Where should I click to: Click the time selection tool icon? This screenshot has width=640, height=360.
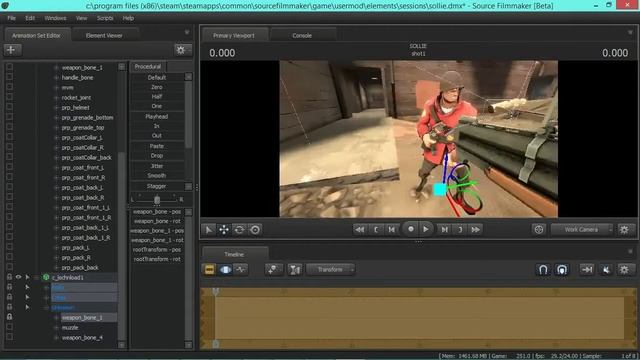click(x=294, y=270)
